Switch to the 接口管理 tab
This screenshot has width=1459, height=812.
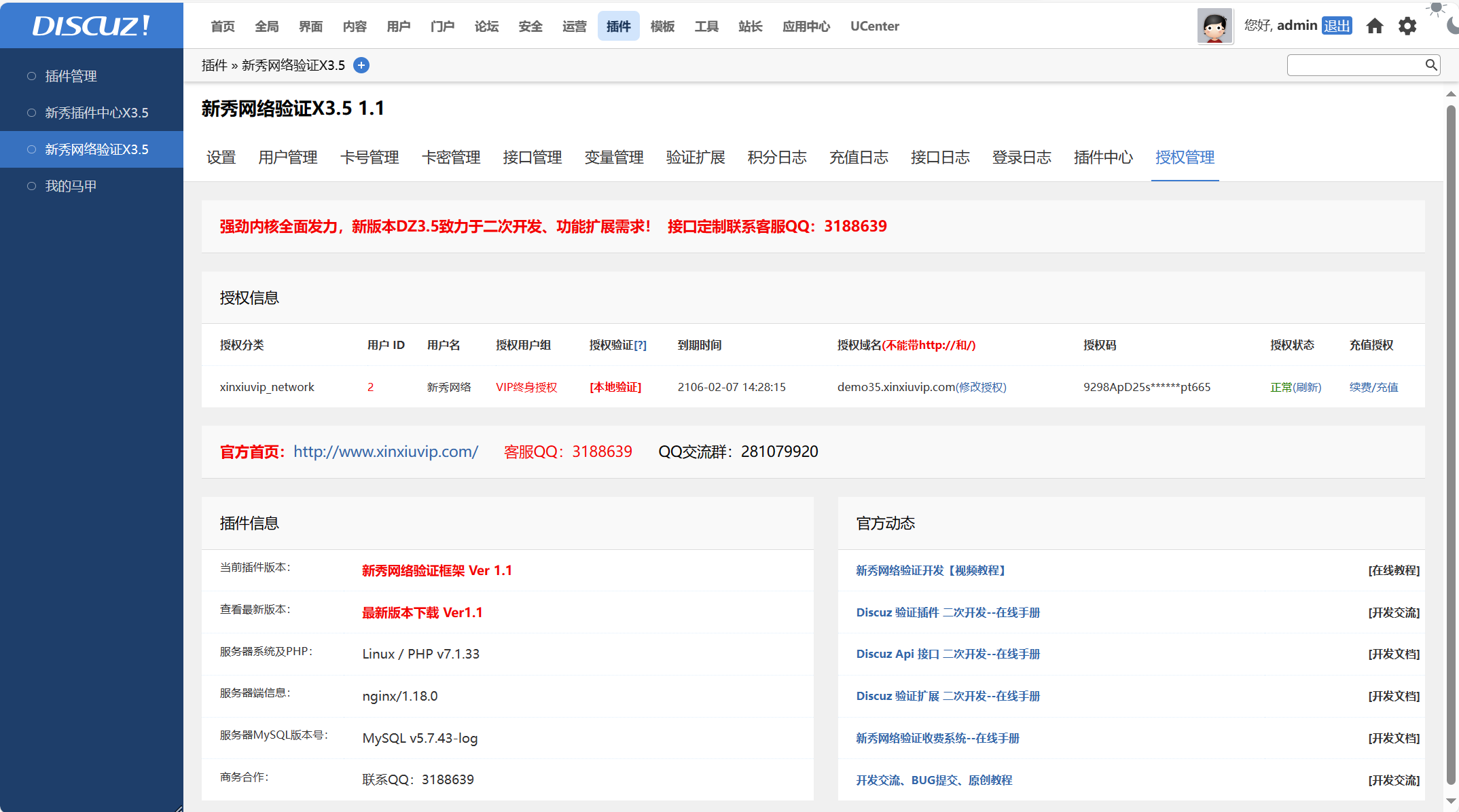pyautogui.click(x=533, y=158)
